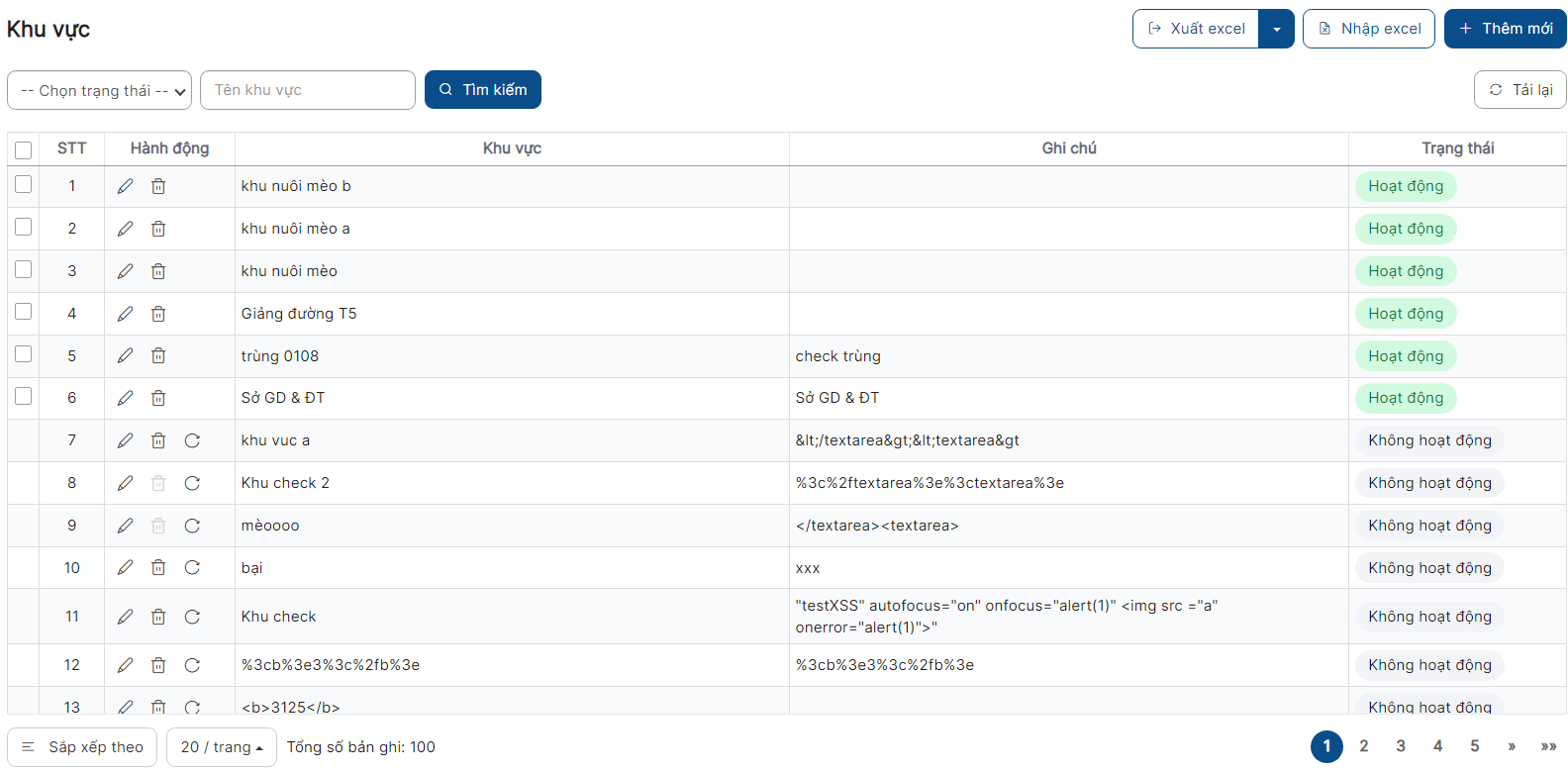
Task: Click restore icon for 'khu vuc a'
Action: point(192,440)
